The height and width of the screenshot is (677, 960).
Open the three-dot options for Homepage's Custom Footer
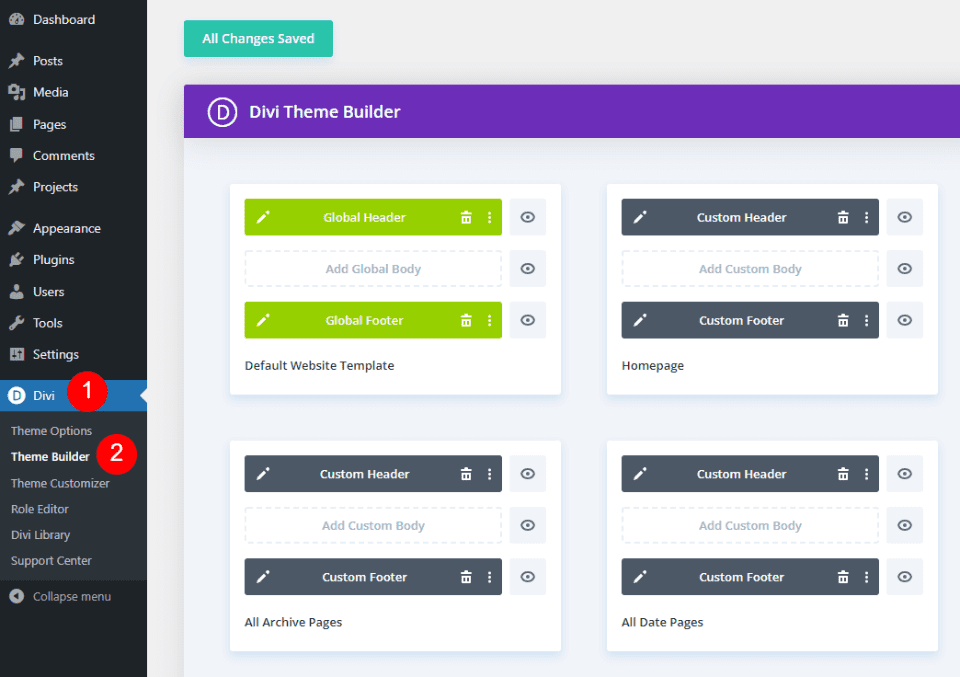pos(866,320)
